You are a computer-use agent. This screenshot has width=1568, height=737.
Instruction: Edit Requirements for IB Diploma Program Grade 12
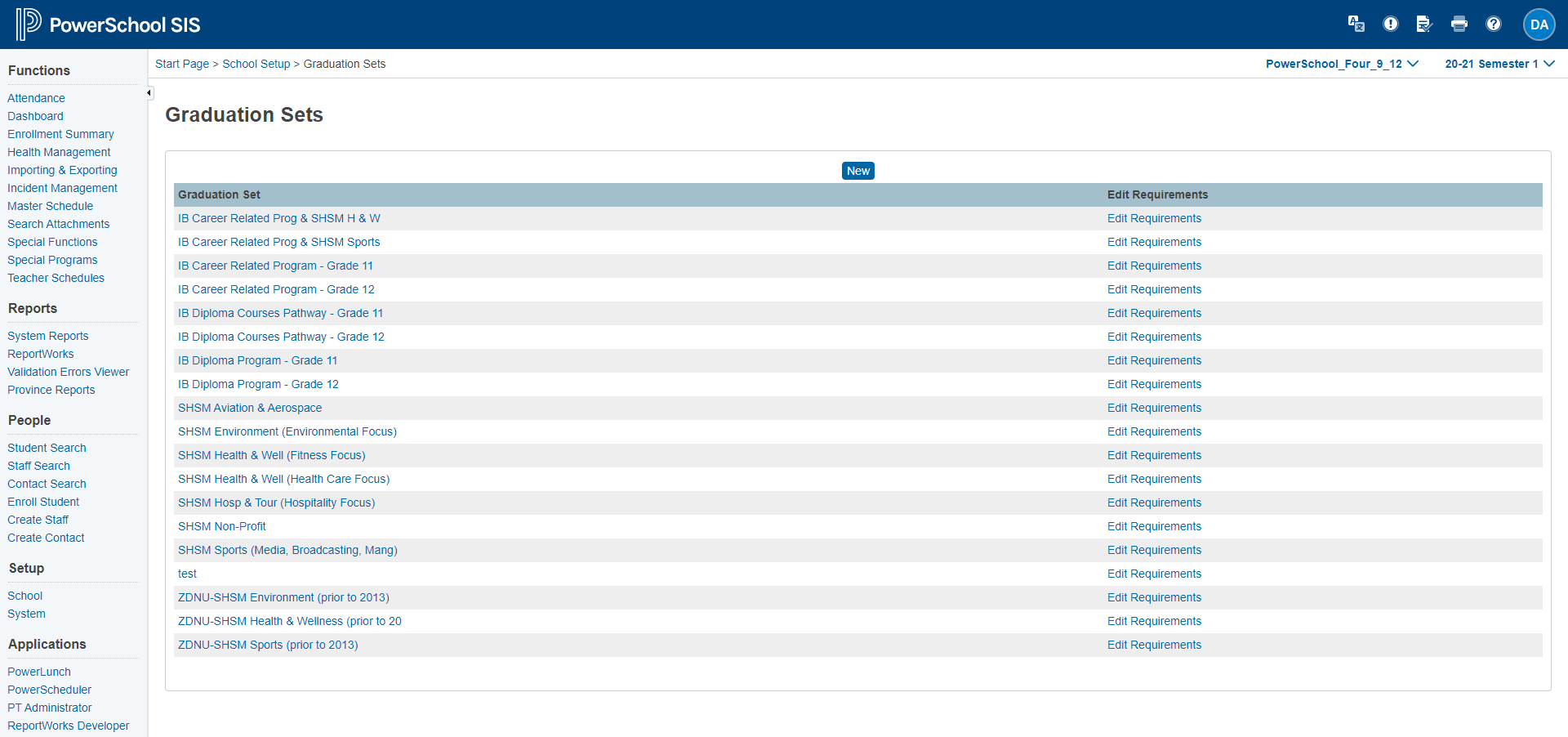click(x=1154, y=384)
